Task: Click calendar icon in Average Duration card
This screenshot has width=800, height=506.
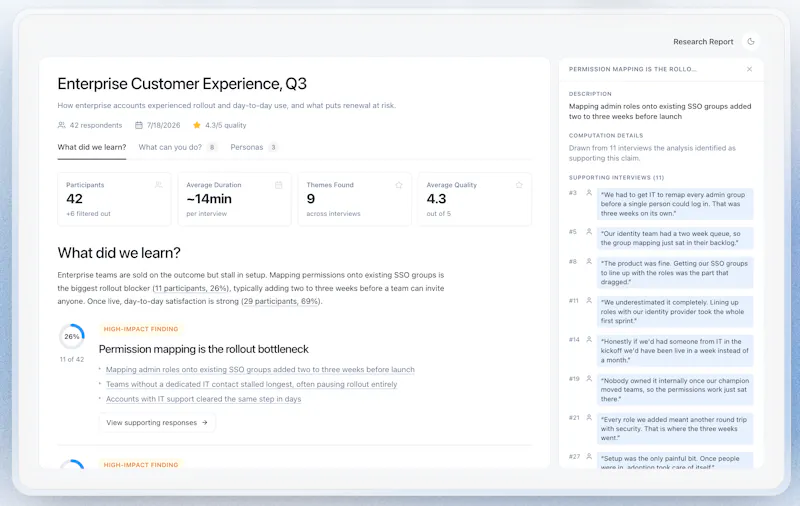Action: tap(279, 185)
